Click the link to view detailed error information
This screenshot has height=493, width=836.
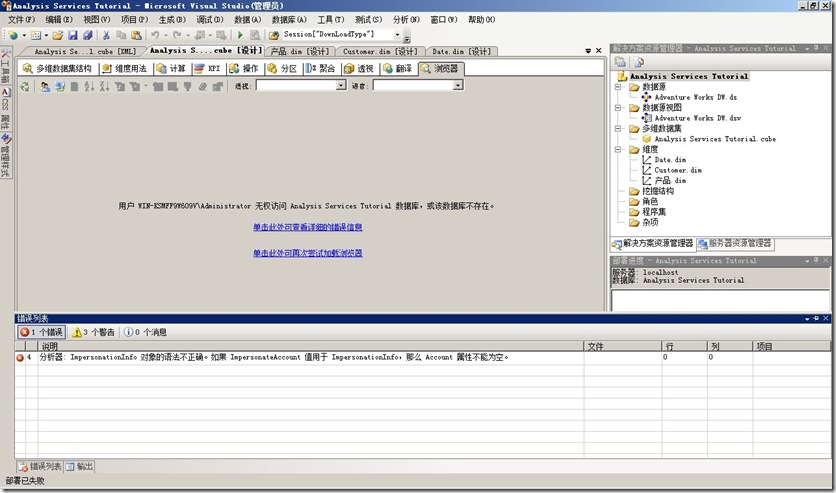point(308,227)
